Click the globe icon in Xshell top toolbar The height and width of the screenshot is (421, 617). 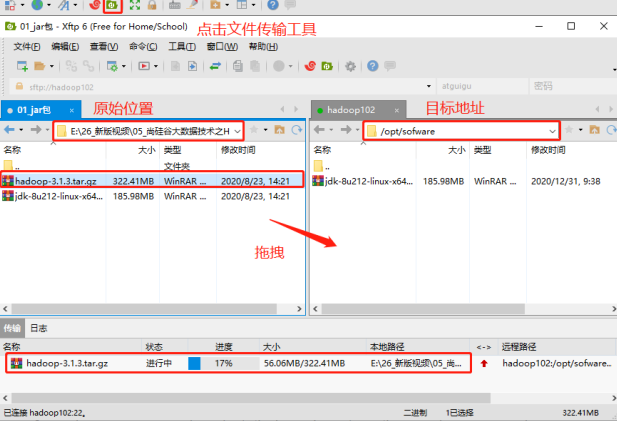click(37, 5)
